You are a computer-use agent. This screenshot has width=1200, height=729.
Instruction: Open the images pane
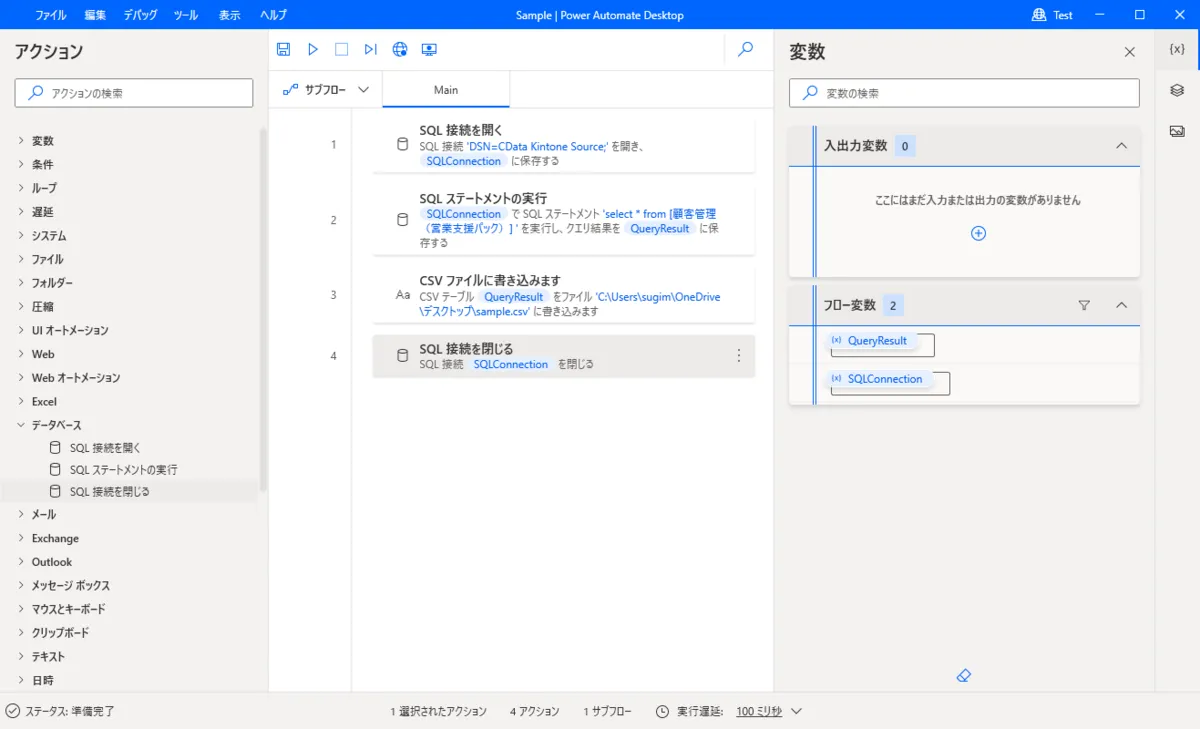1177,130
